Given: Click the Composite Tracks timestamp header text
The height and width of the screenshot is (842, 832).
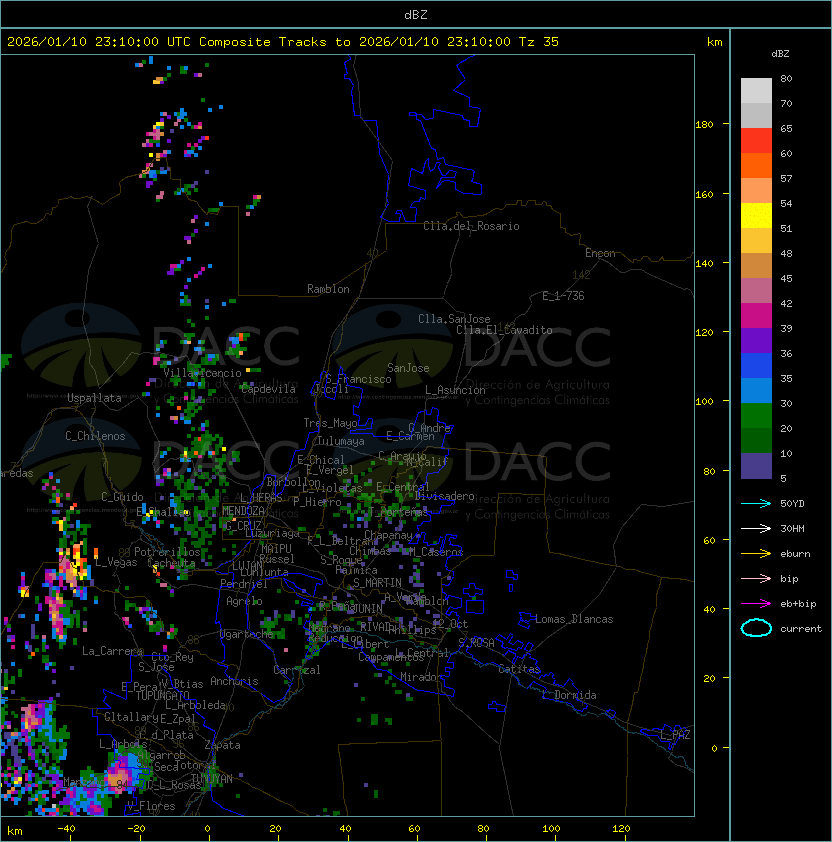Looking at the screenshot, I should 283,41.
